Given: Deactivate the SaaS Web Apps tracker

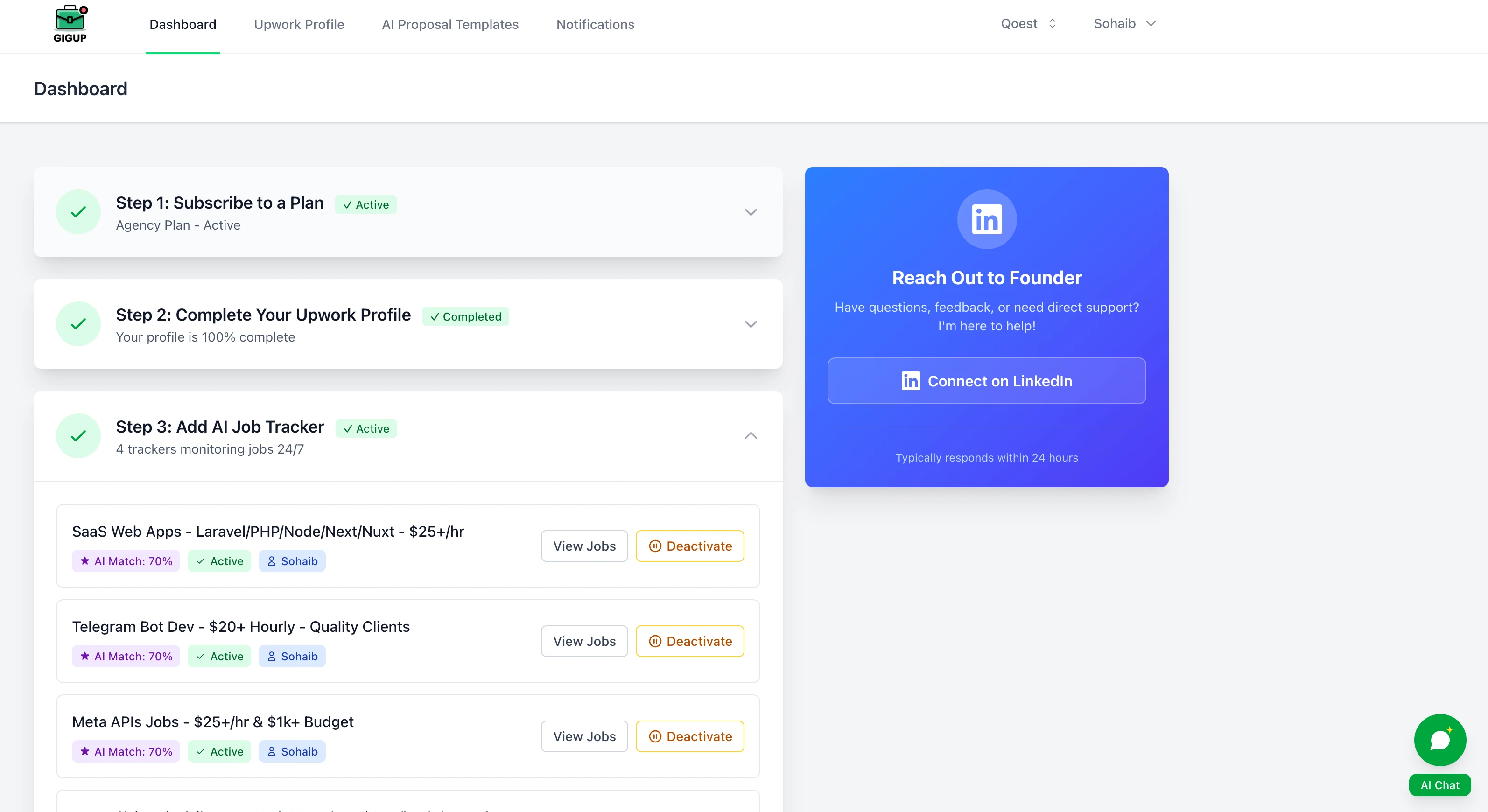Looking at the screenshot, I should point(690,546).
